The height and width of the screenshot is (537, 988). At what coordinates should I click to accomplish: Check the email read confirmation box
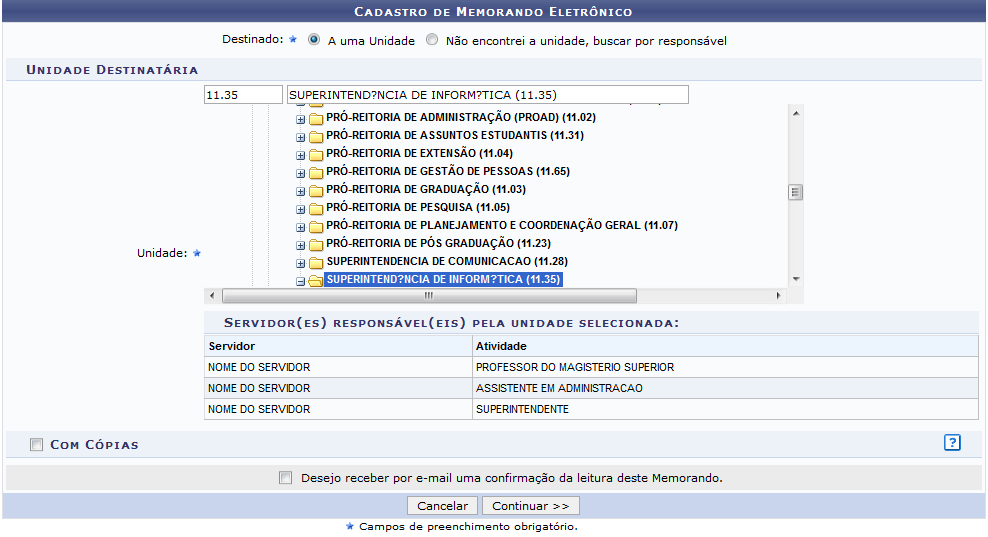(x=287, y=478)
